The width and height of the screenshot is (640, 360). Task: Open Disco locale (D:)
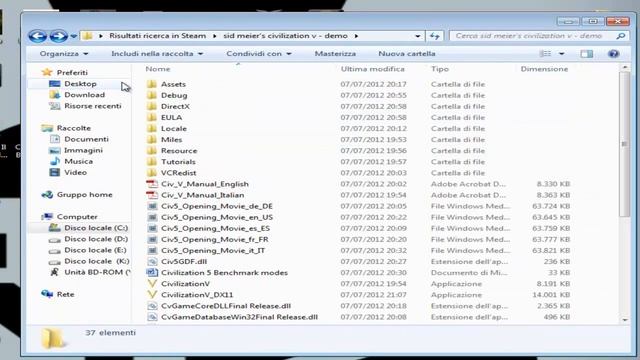(96, 239)
